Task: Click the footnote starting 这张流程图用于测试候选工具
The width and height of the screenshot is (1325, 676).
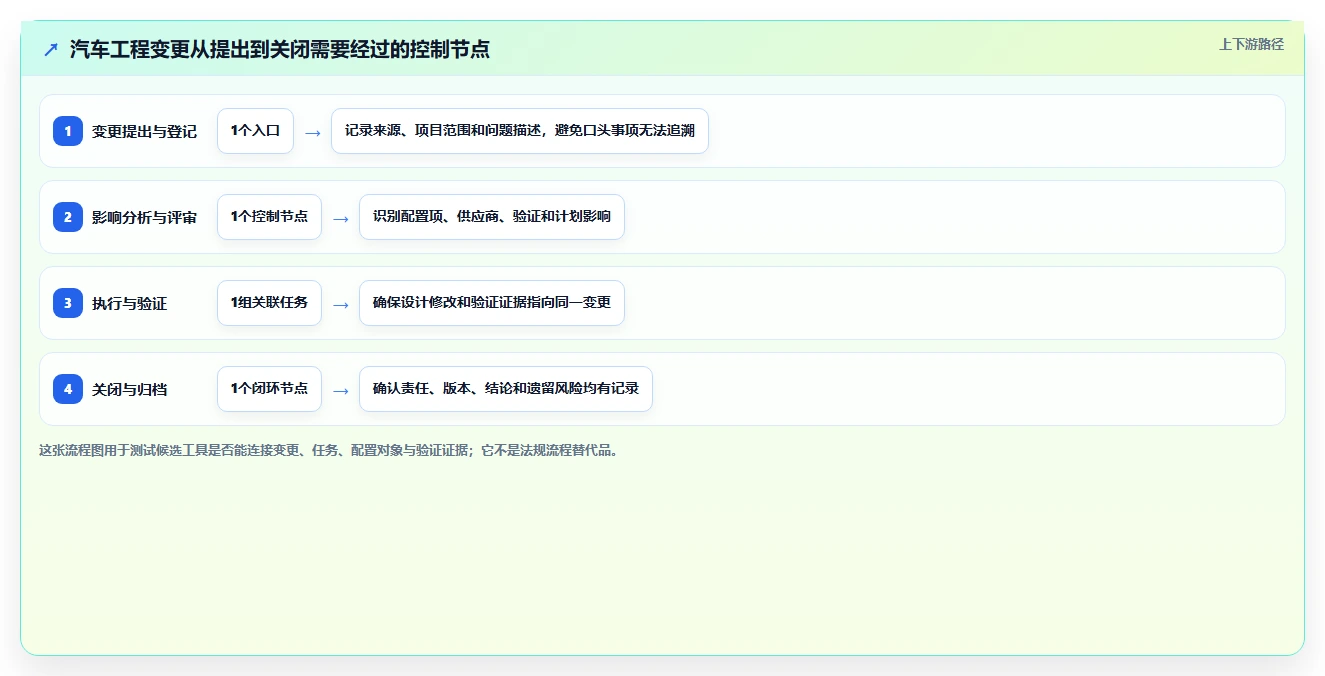Action: [x=329, y=450]
